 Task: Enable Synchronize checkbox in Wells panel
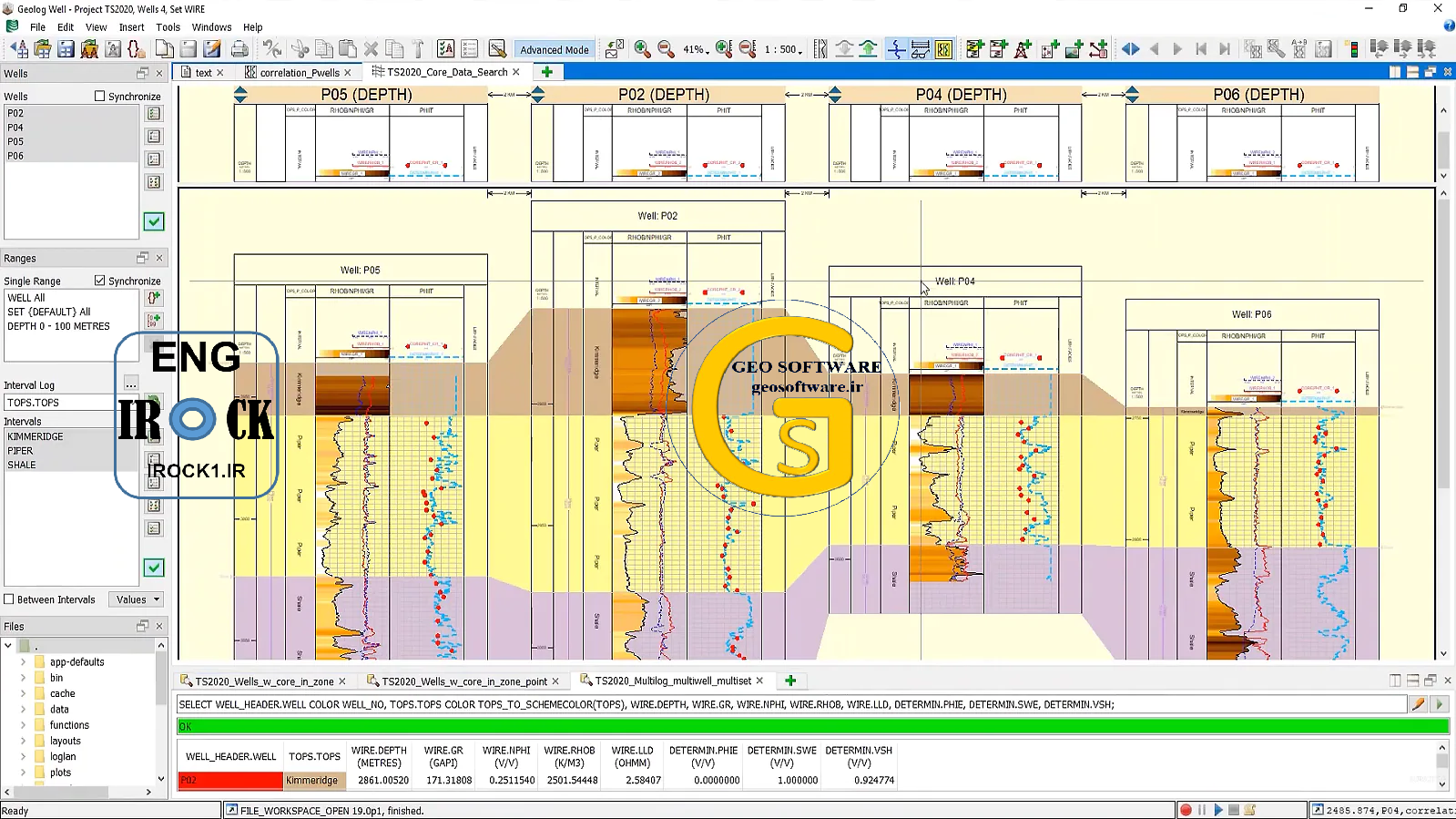[x=100, y=96]
